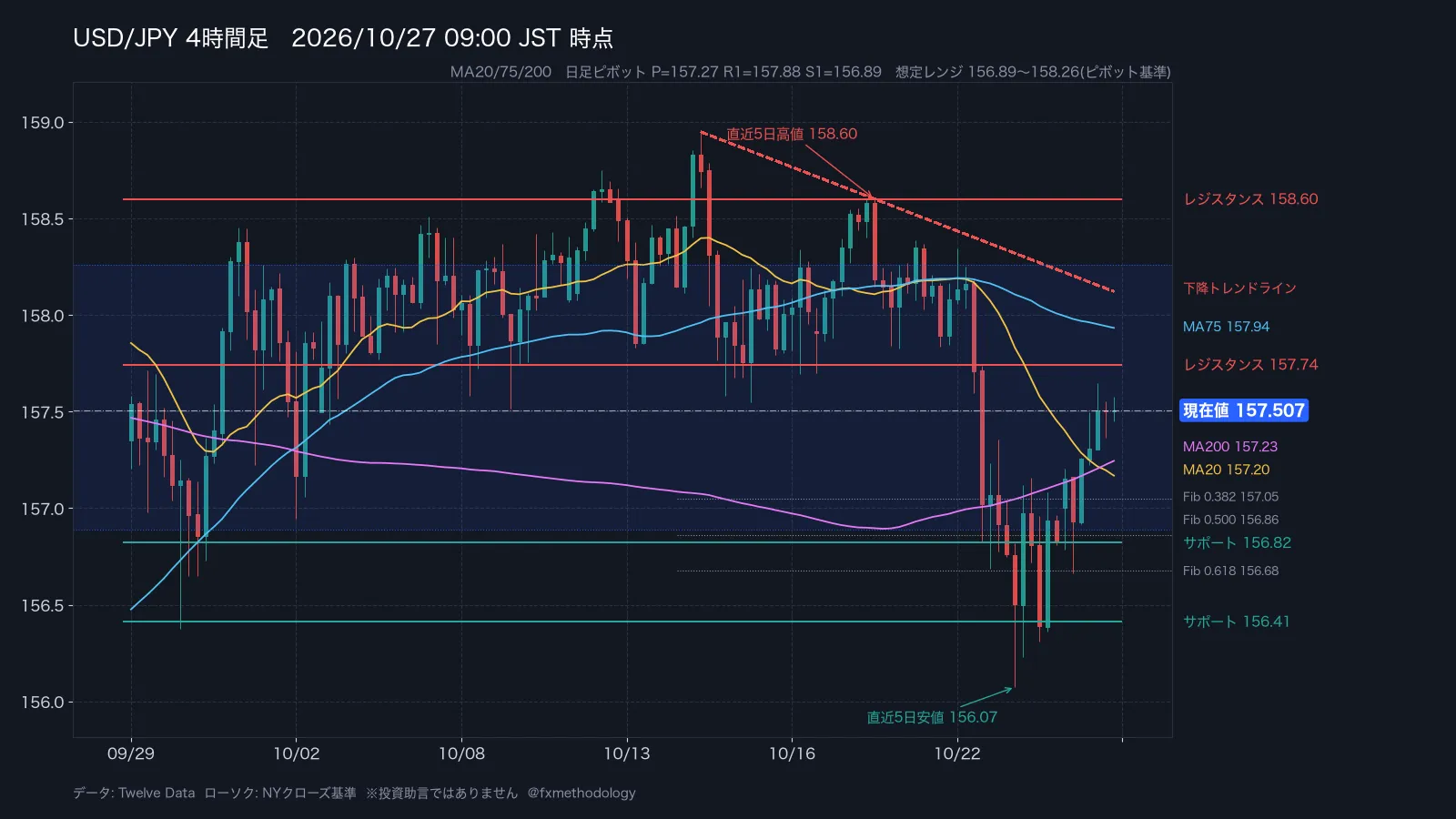
Task: Click the MA20 157.20 legend label
Action: (x=1226, y=470)
